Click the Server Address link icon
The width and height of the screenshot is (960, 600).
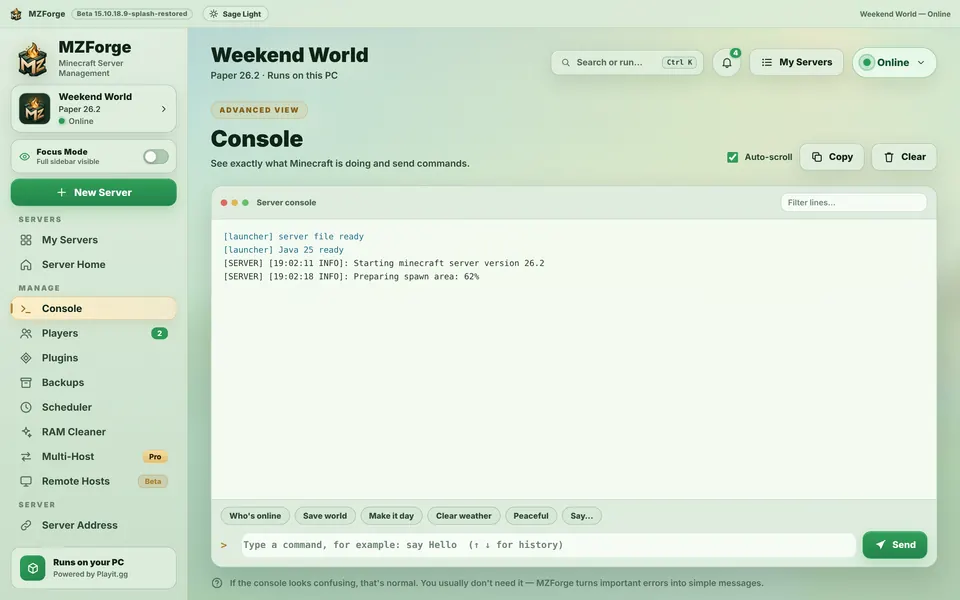pyautogui.click(x=26, y=525)
